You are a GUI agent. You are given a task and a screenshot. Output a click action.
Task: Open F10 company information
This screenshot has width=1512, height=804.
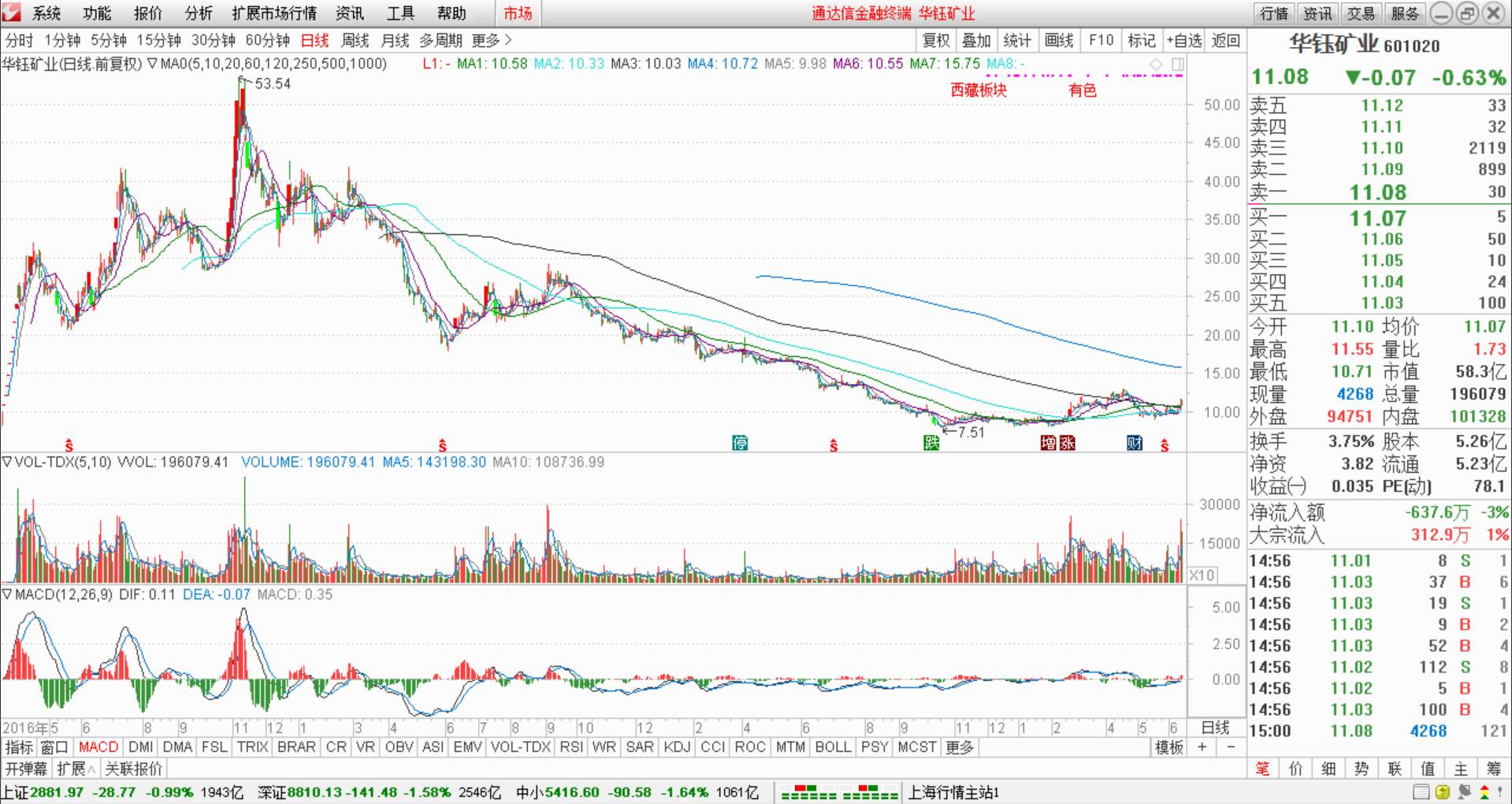point(1101,40)
